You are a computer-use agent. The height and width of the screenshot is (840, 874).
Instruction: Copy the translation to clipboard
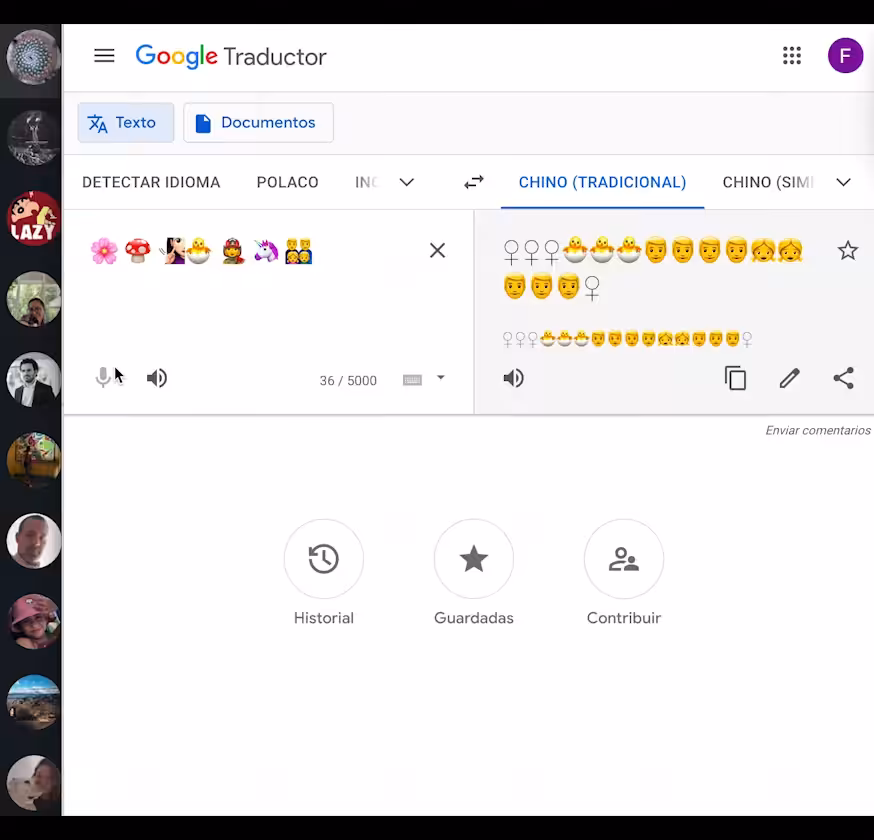[x=735, y=378]
